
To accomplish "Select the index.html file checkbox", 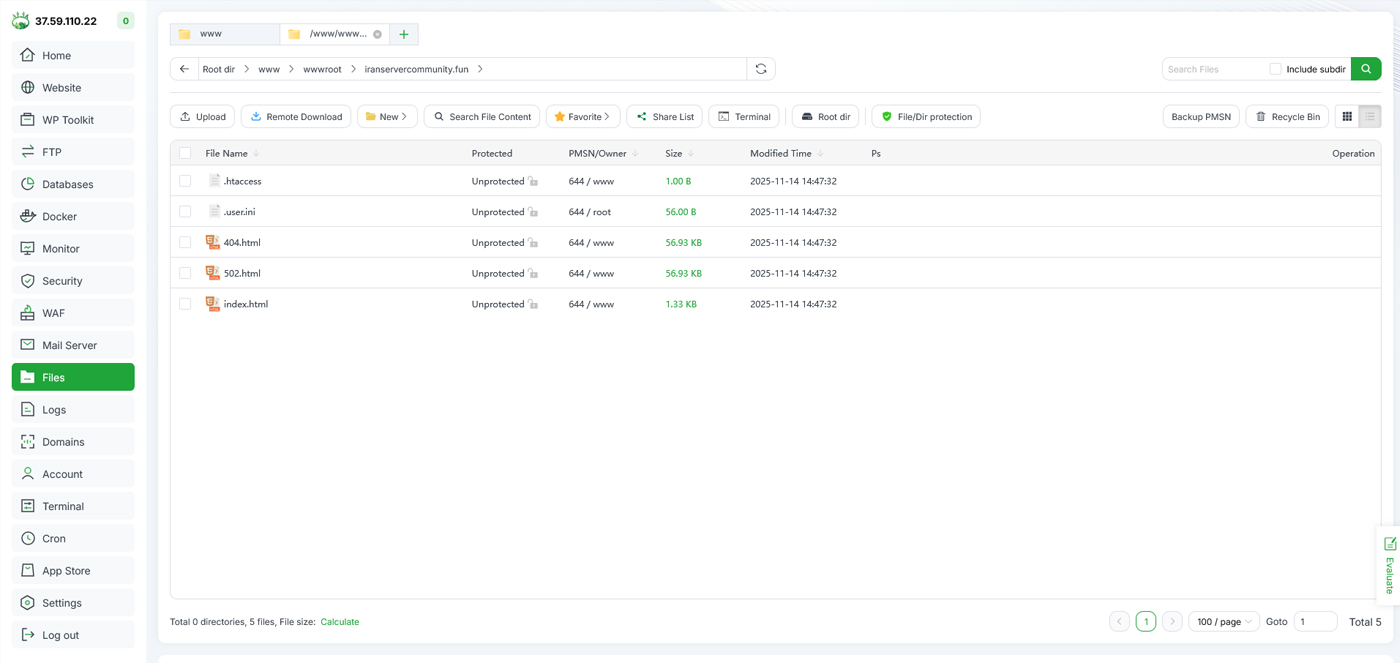I will click(185, 304).
